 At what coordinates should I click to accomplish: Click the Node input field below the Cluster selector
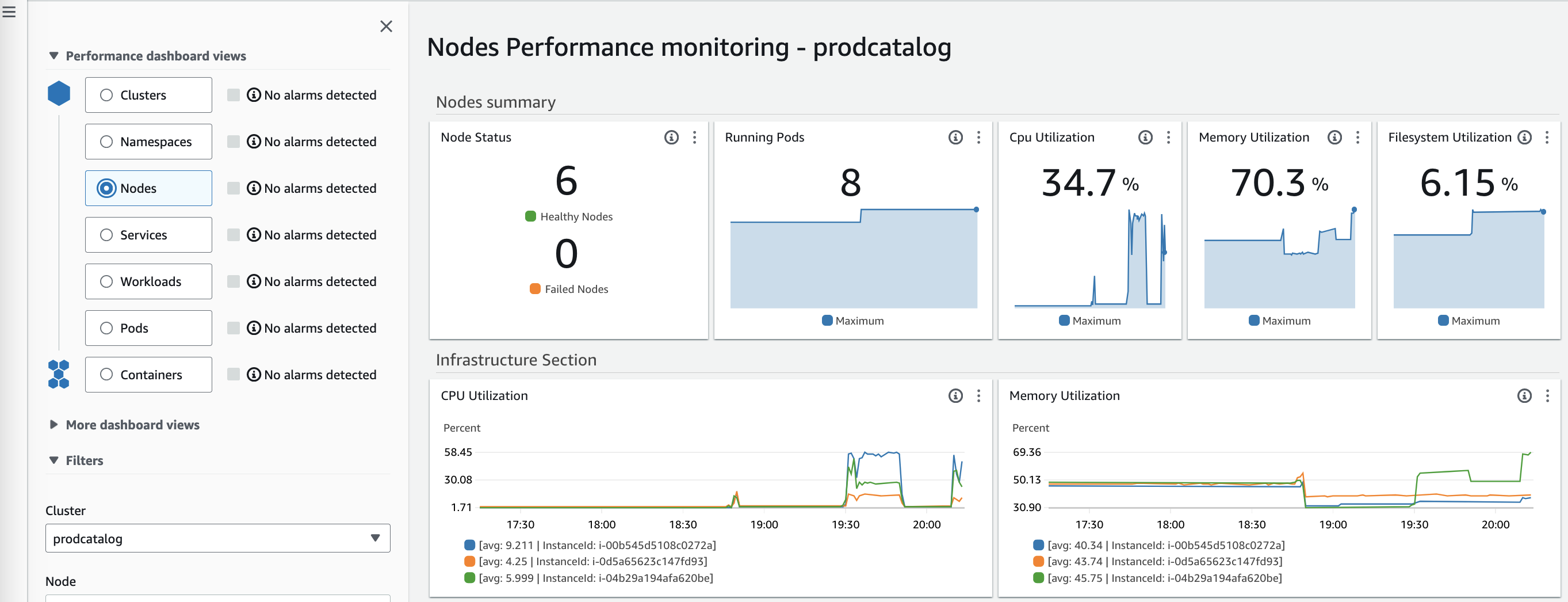pos(217,600)
